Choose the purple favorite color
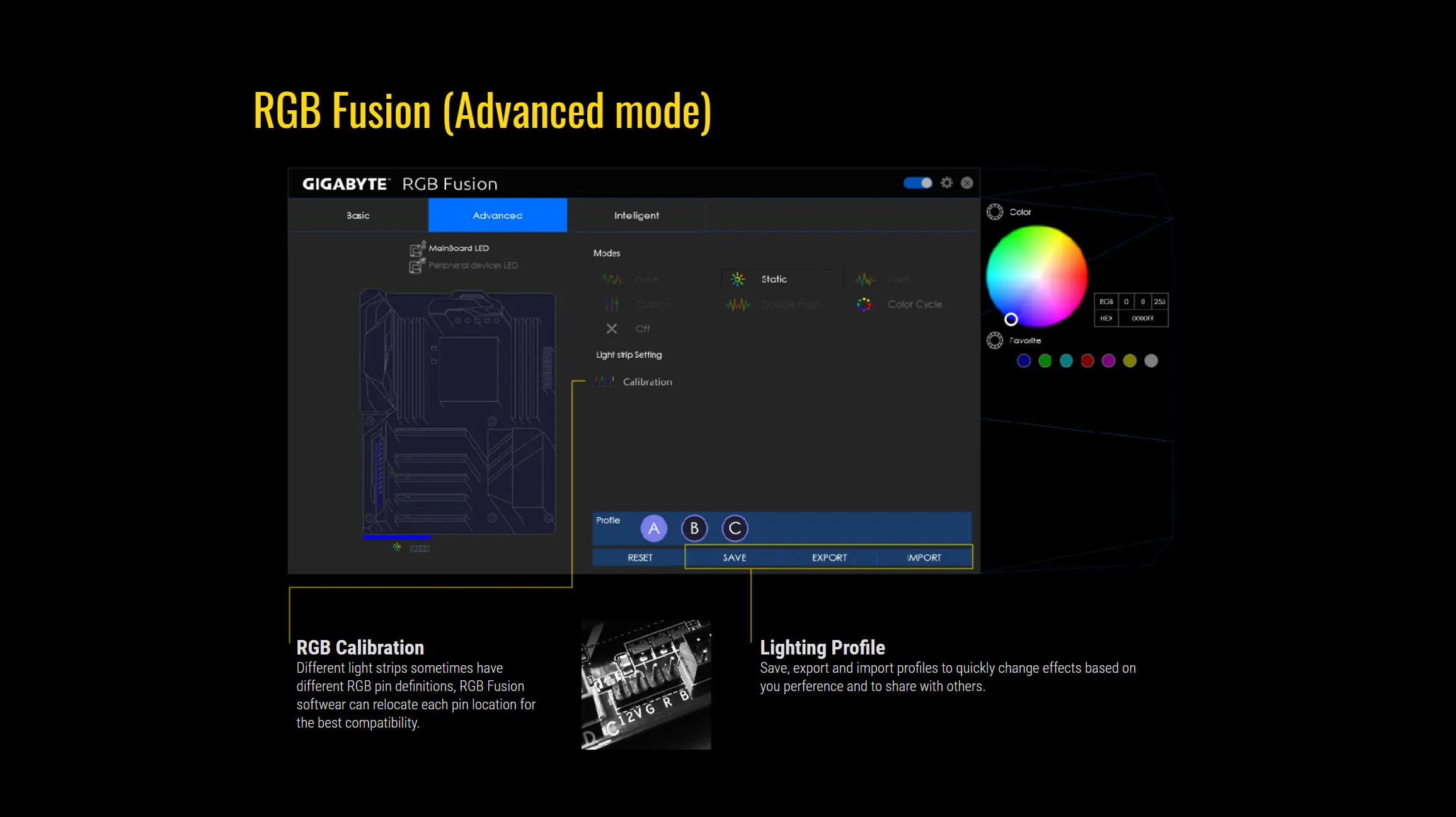This screenshot has height=817, width=1456. tap(1108, 360)
